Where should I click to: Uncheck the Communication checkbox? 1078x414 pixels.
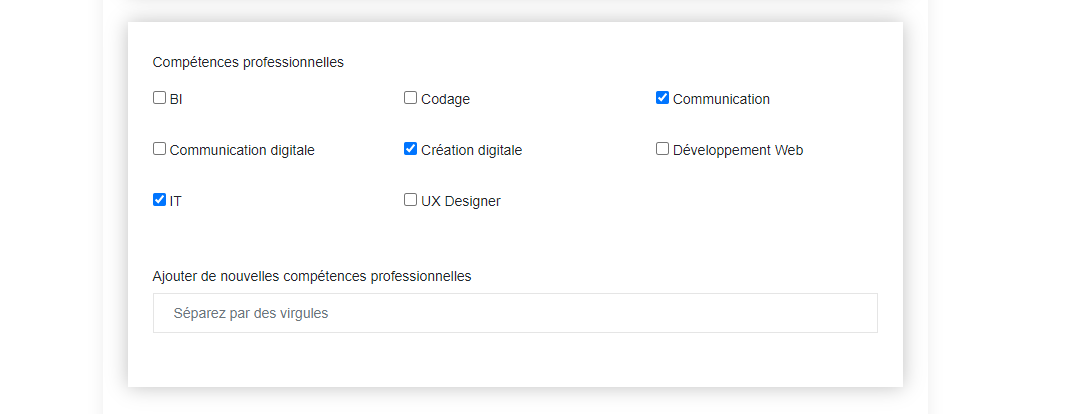coord(662,98)
